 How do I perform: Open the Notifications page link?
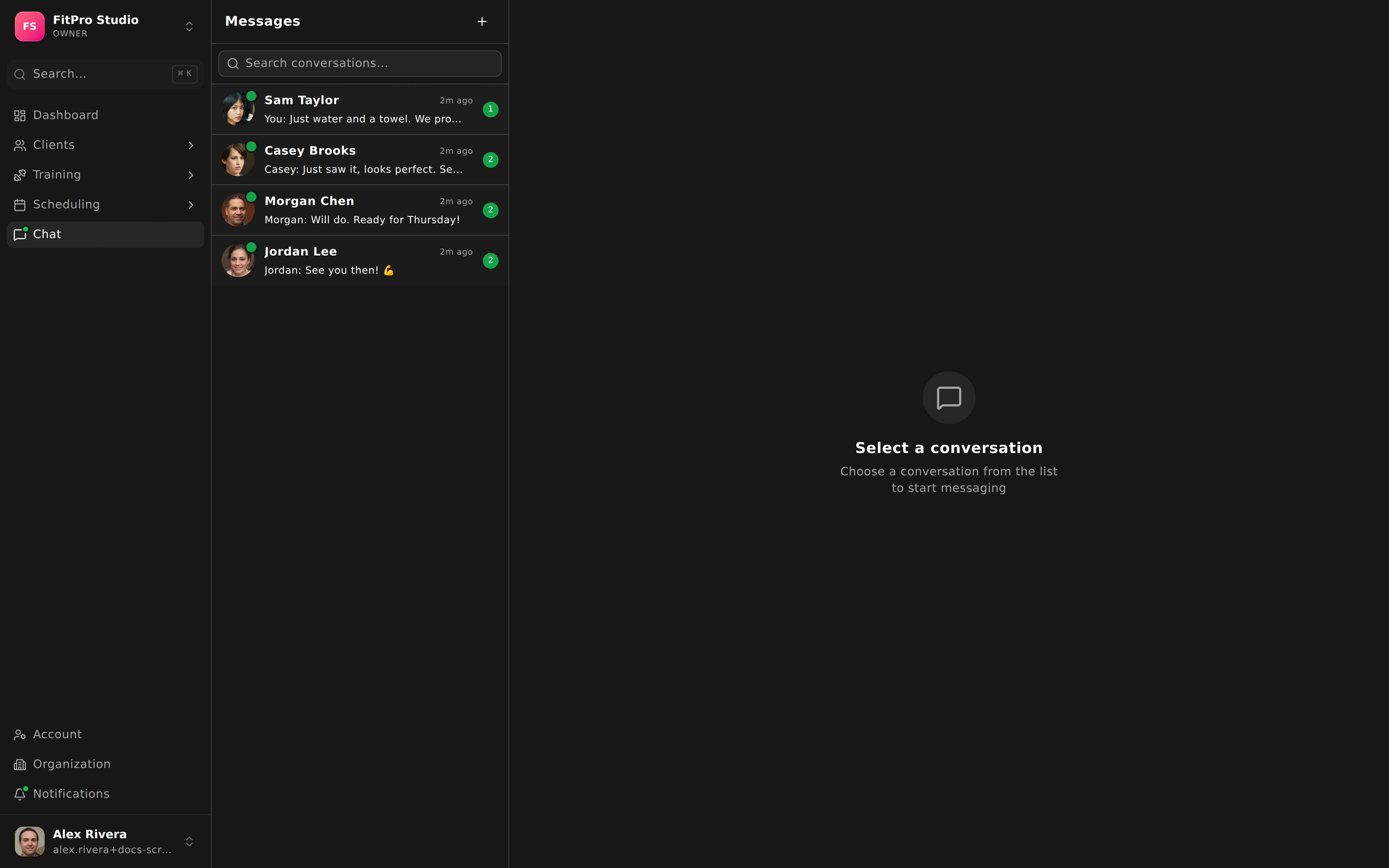pos(105,794)
